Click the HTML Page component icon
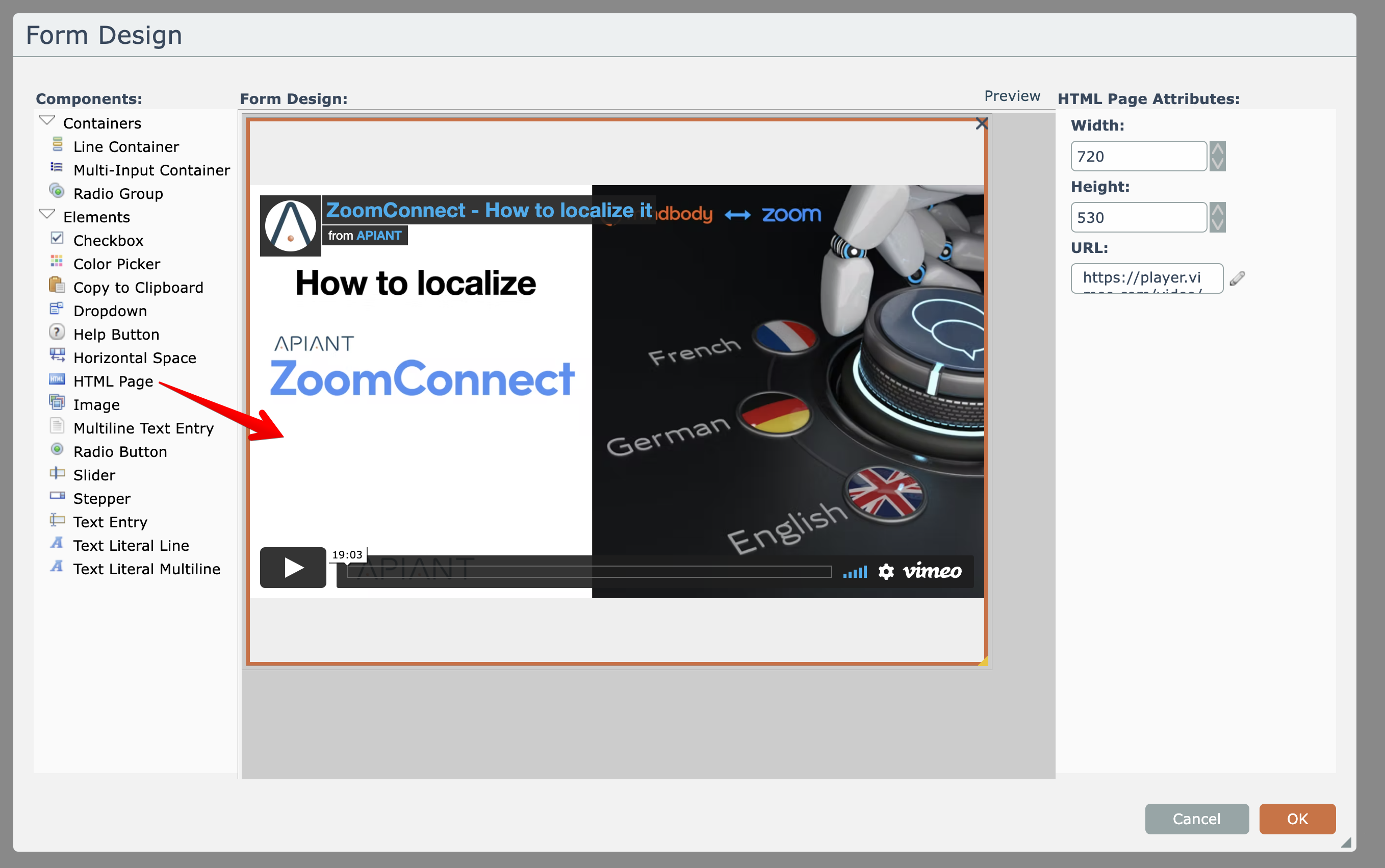1385x868 pixels. coord(57,379)
